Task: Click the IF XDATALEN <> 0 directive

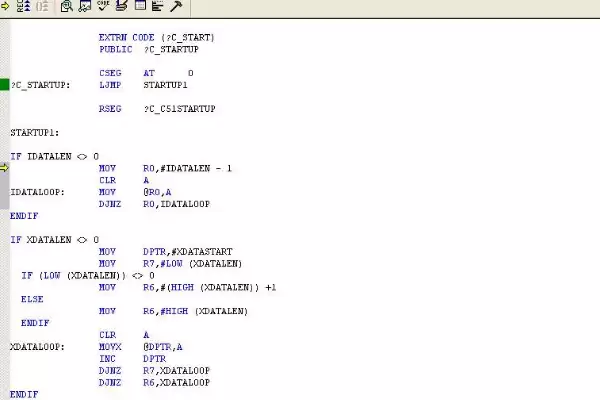Action: coord(55,240)
